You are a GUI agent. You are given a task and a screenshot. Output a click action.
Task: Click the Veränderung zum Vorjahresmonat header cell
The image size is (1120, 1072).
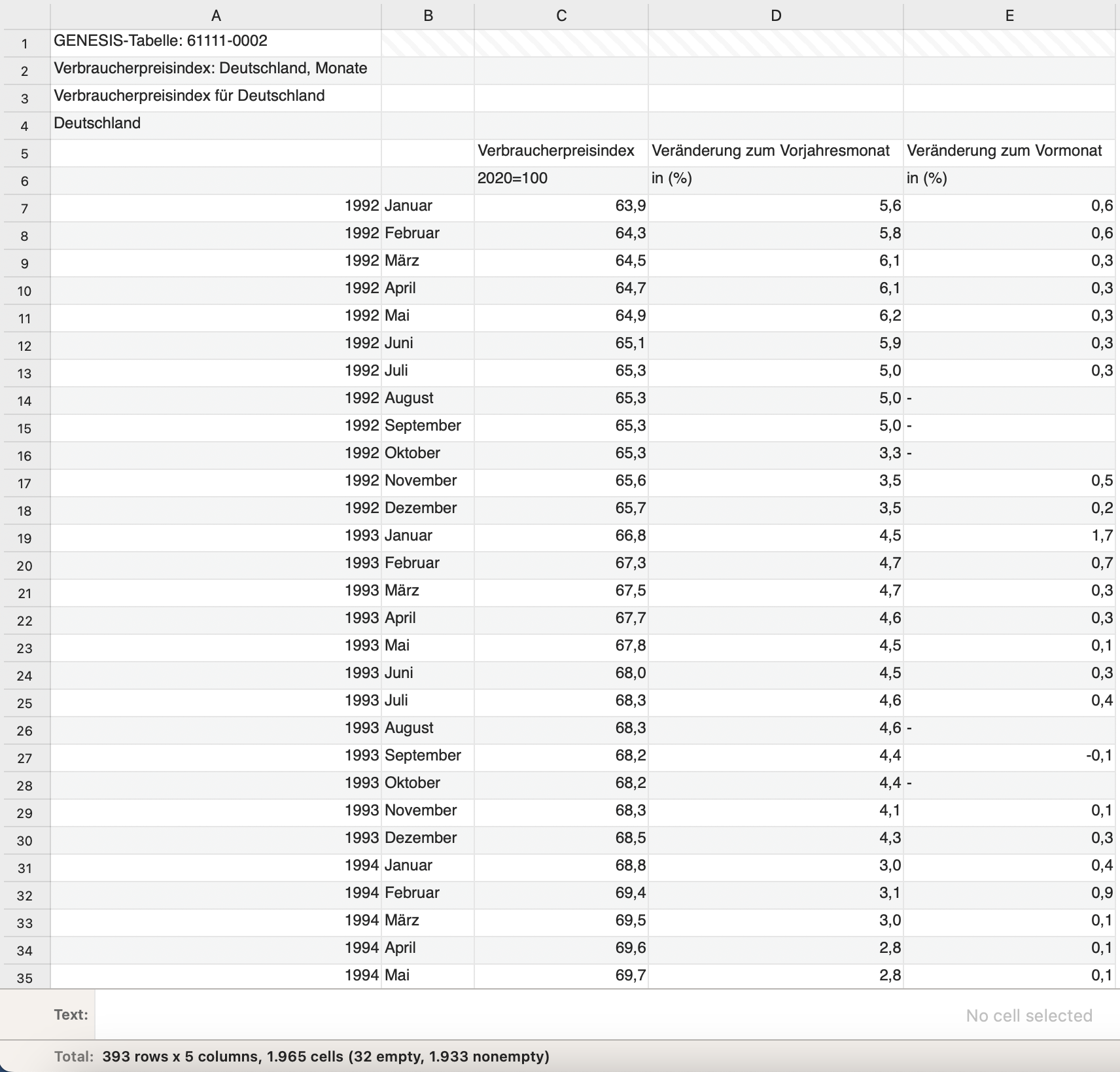(776, 151)
